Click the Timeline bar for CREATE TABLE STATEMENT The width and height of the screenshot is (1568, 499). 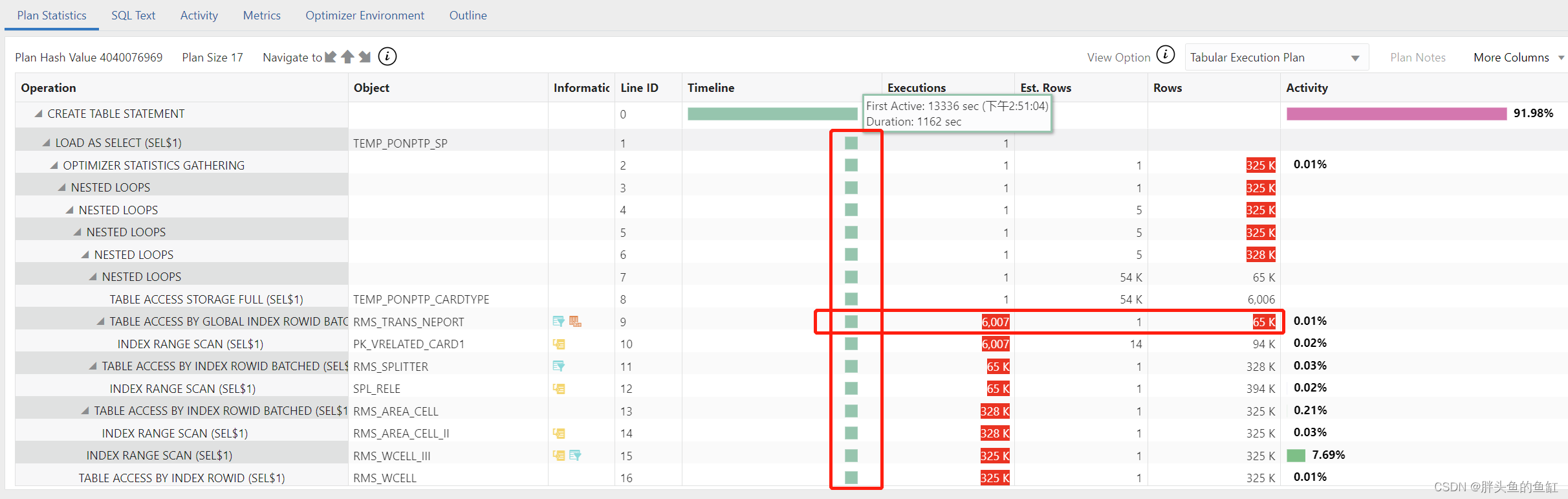[772, 114]
